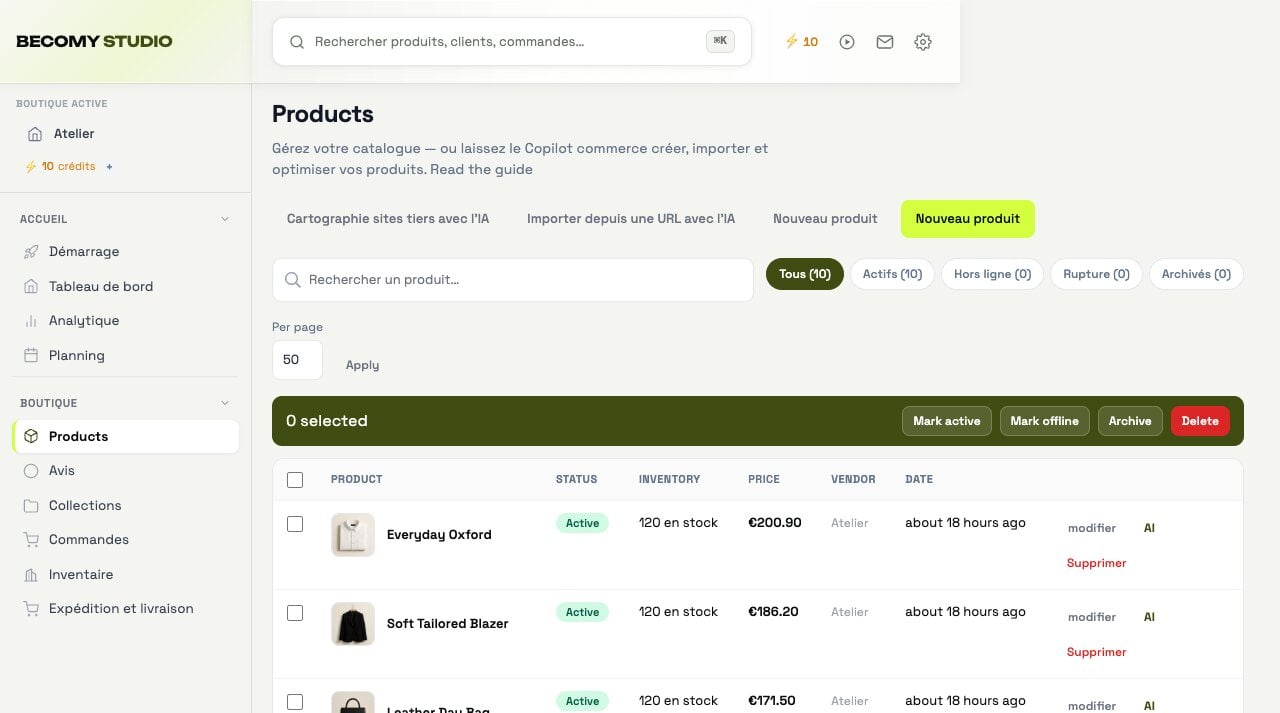The width and height of the screenshot is (1280, 713).
Task: Click the ⌘K shortcut badge
Action: (720, 41)
